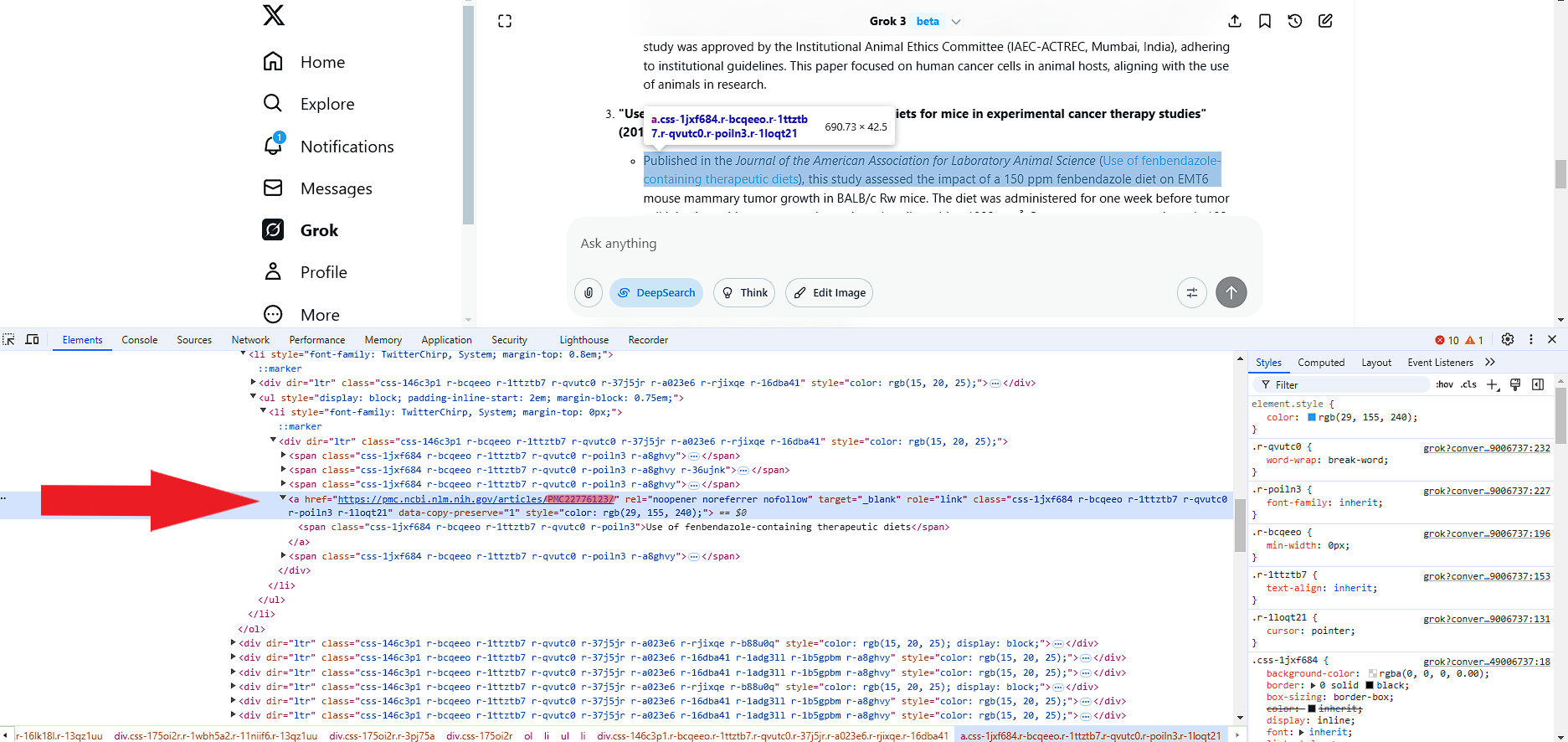The image size is (1568, 742).
Task: Click rgba background-color swatch
Action: [1373, 673]
